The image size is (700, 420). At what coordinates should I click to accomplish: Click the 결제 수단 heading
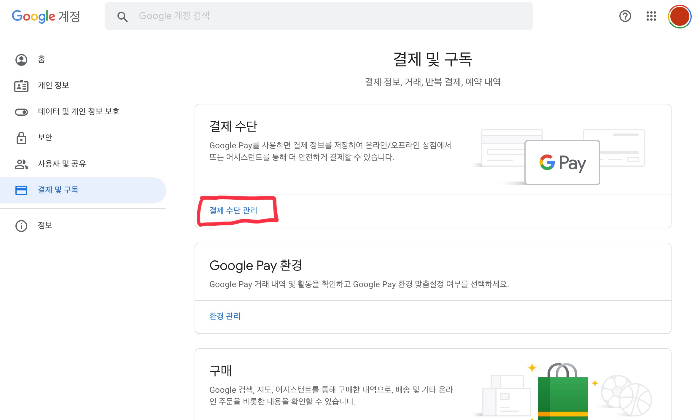tap(233, 126)
